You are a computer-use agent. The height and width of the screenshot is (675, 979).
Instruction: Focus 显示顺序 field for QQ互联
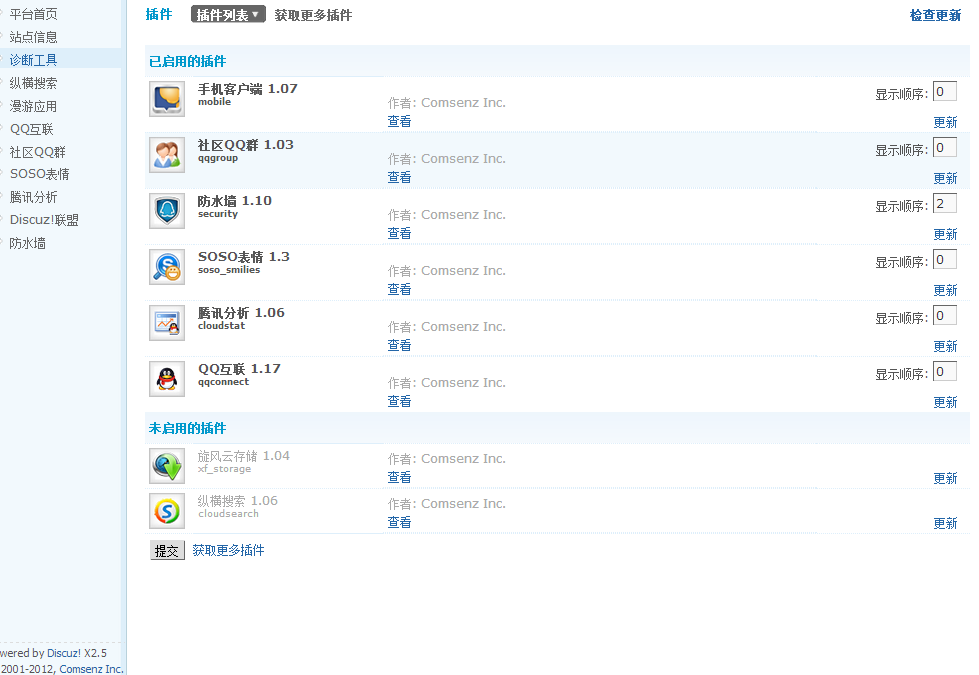[x=945, y=372]
